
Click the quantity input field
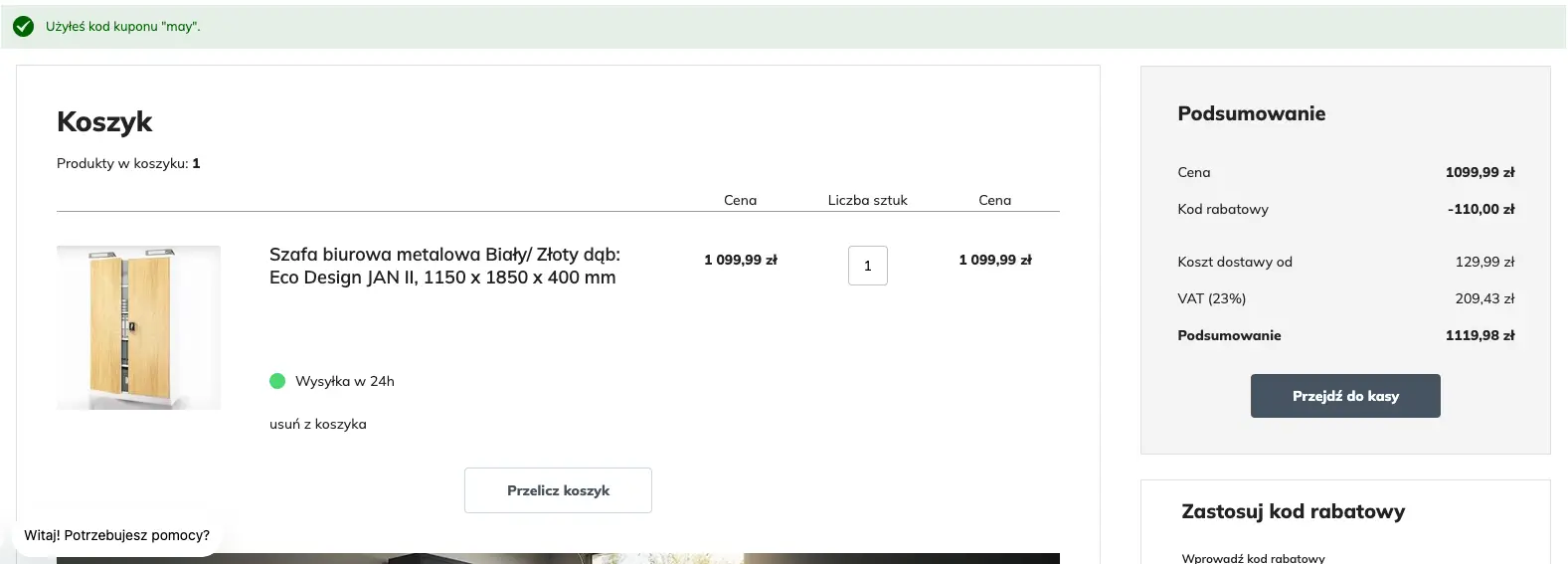click(867, 266)
